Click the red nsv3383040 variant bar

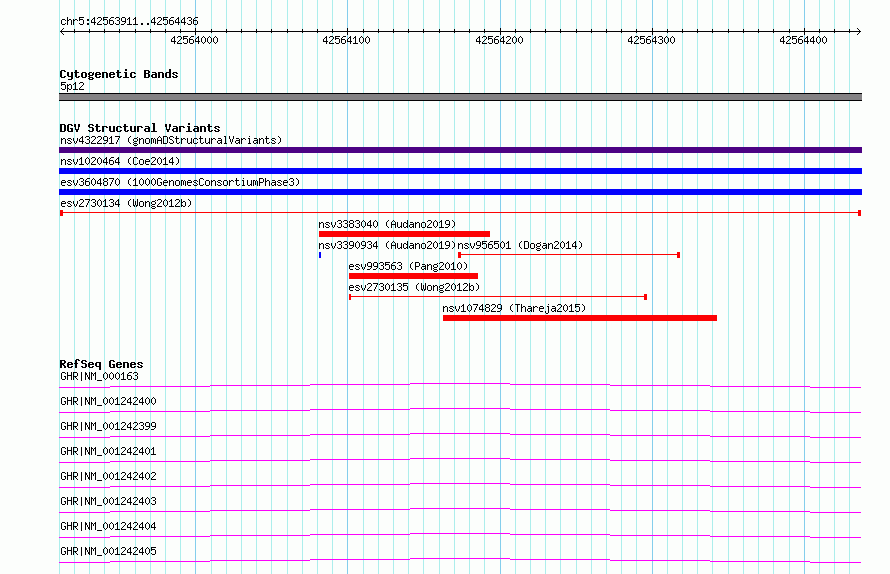(404, 234)
